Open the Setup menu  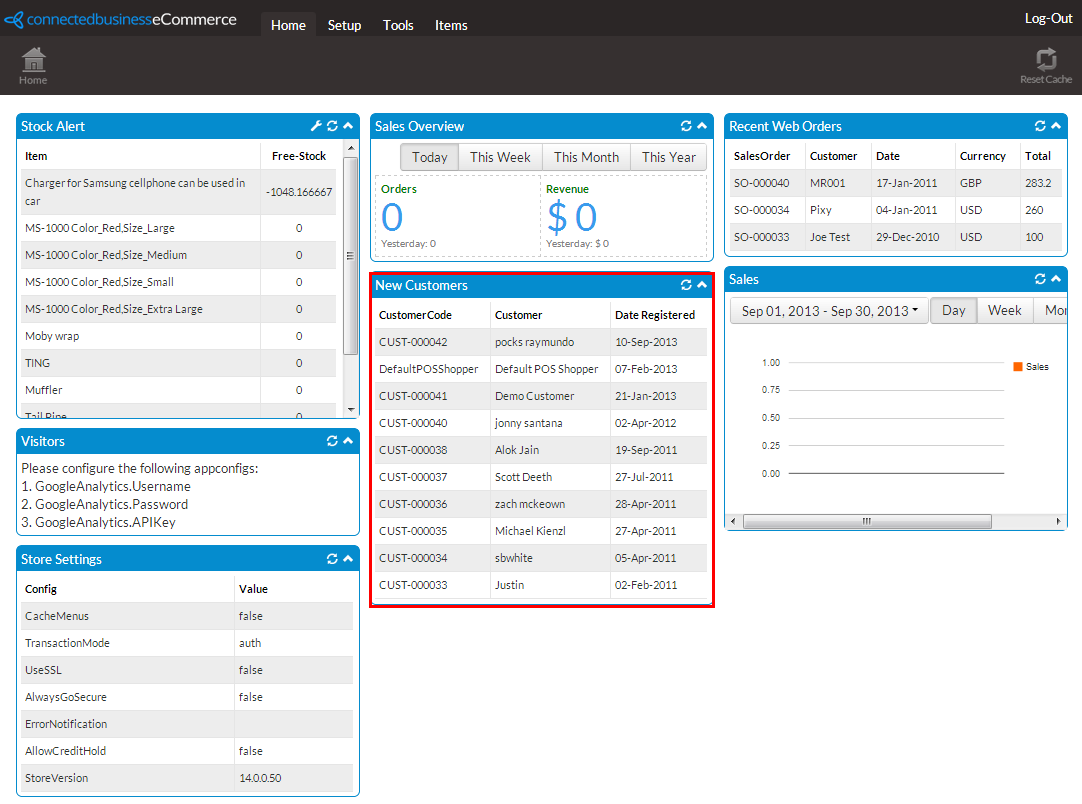344,25
